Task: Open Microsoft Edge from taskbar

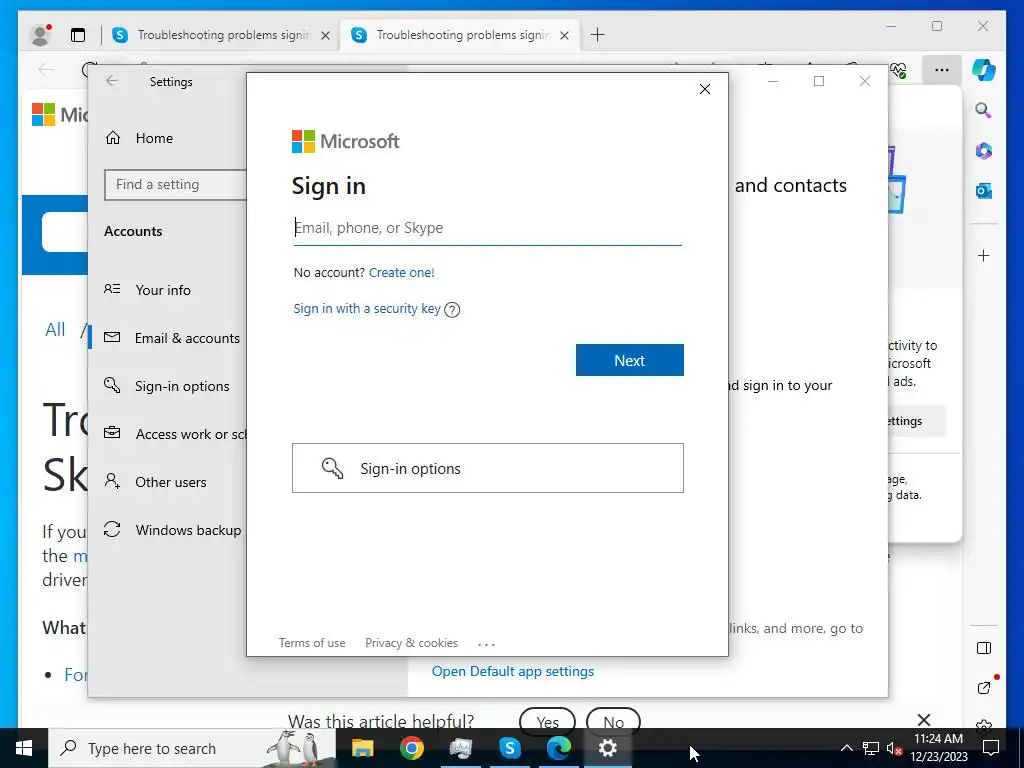Action: (x=558, y=748)
